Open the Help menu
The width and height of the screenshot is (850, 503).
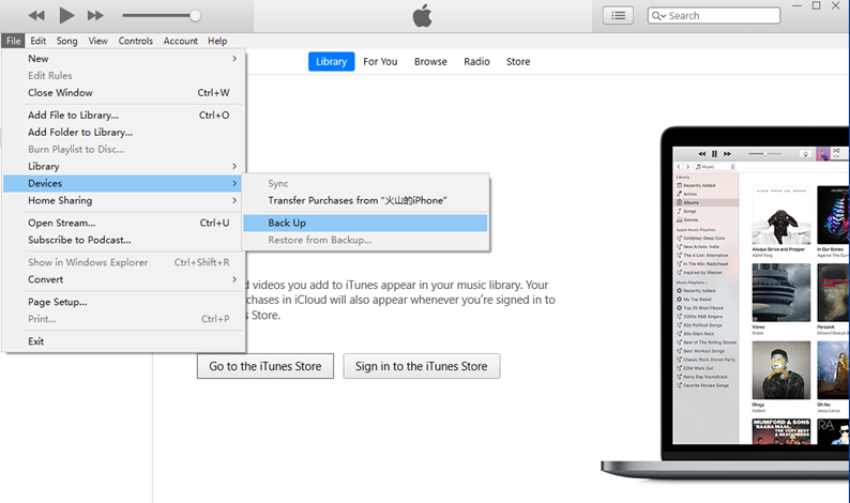[217, 41]
